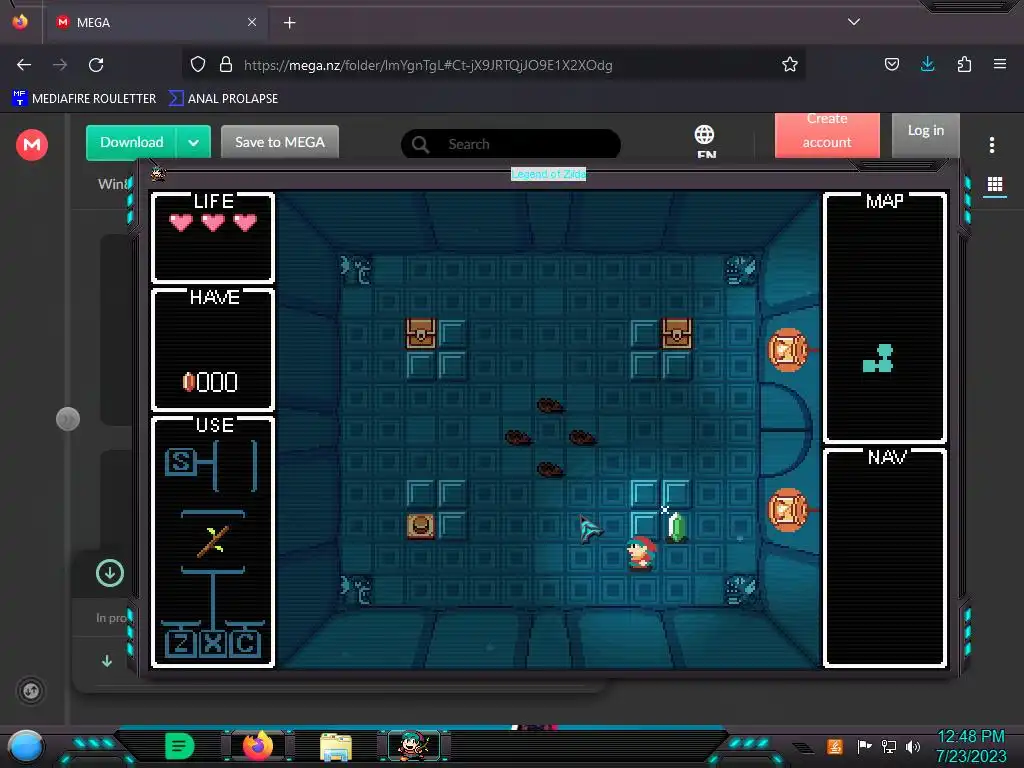Image resolution: width=1024 pixels, height=768 pixels.
Task: Click the network tray icon
Action: (x=889, y=746)
